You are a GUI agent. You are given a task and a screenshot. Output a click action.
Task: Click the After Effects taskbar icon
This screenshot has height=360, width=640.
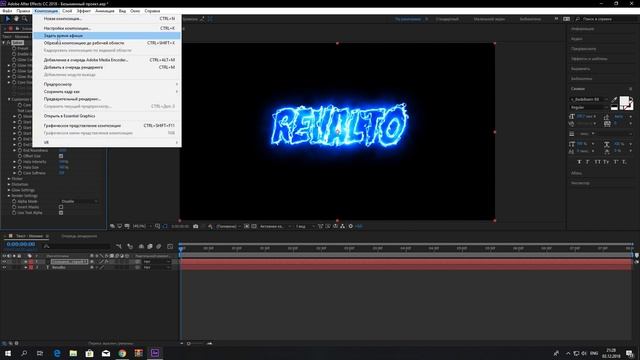click(x=155, y=353)
